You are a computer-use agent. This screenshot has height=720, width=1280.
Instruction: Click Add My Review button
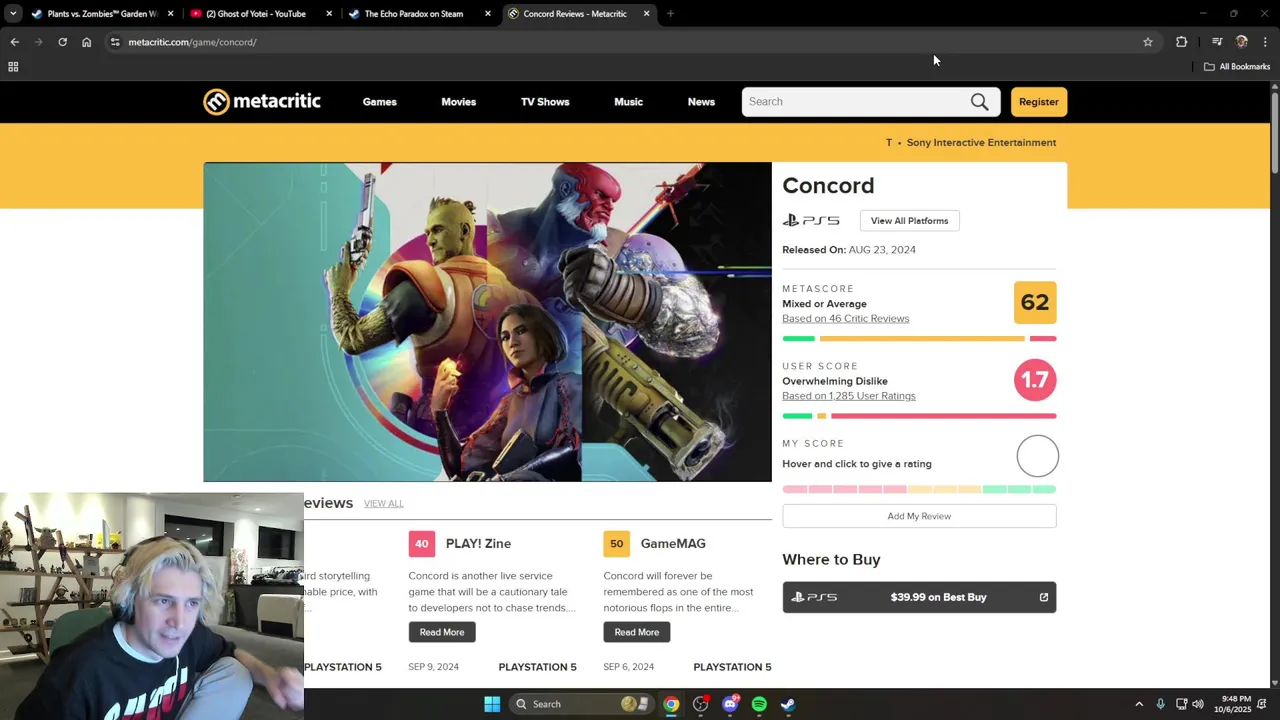point(919,516)
